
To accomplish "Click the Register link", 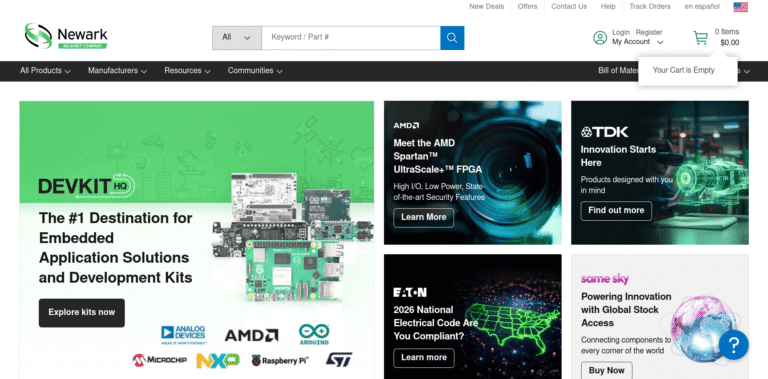I will 649,32.
